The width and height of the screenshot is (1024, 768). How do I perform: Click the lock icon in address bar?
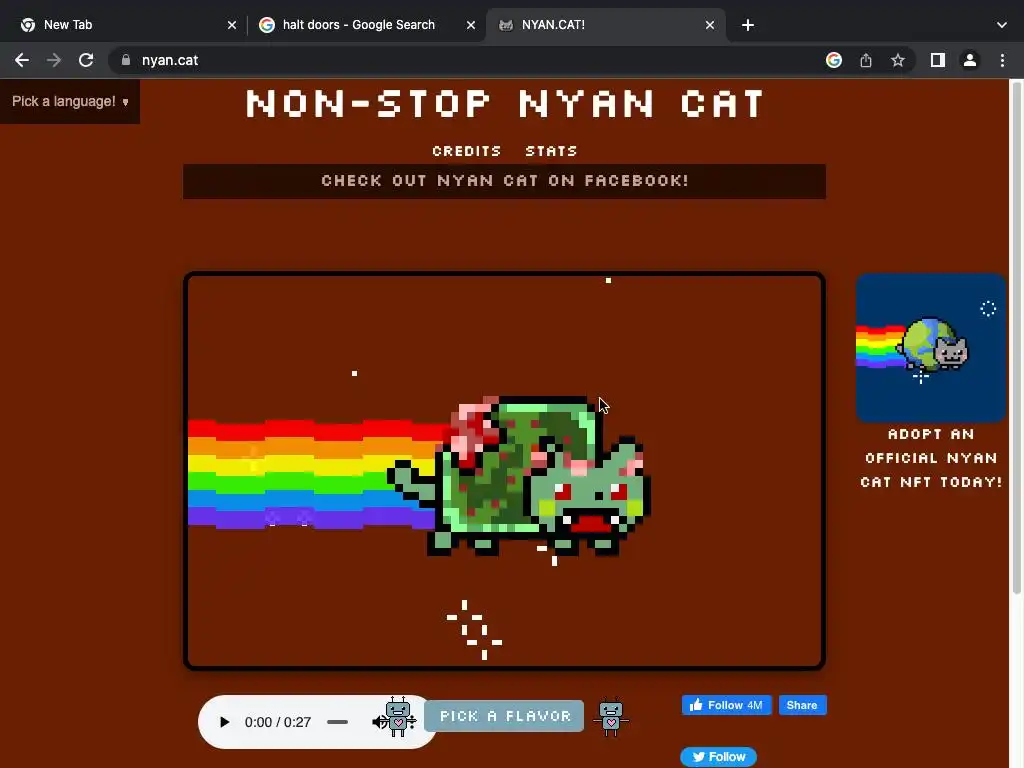[126, 60]
